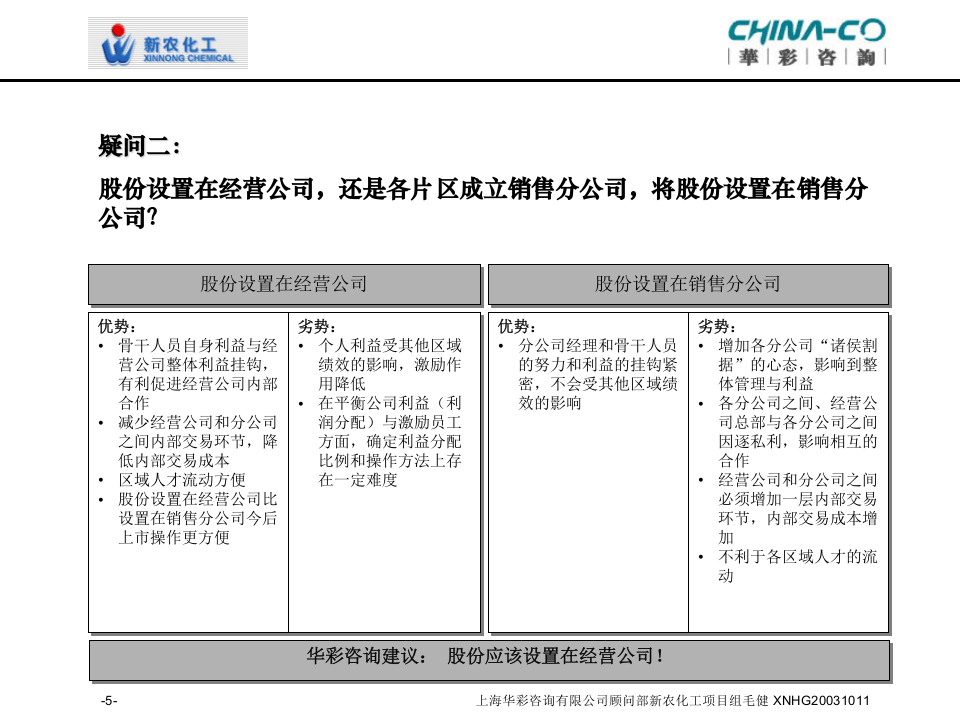Screen dimensions: 960x720
Task: Click bullet text 分公司经理和骨干人员的努力和利益
Action: point(598,374)
